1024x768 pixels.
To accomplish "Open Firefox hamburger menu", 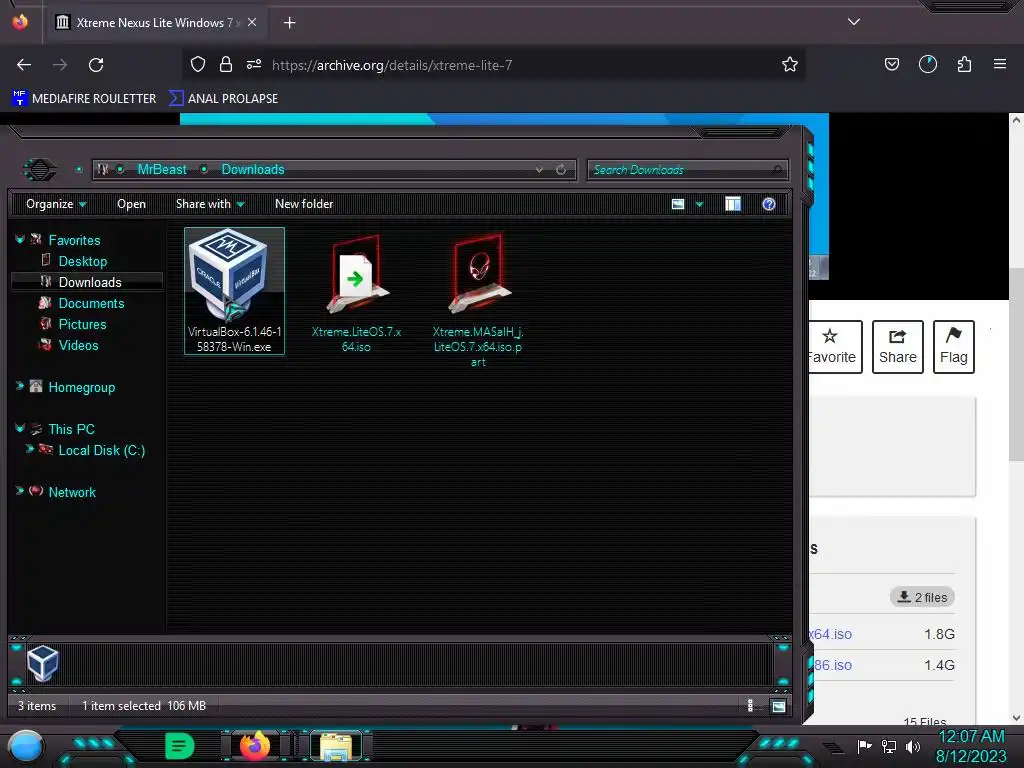I will pos(999,65).
